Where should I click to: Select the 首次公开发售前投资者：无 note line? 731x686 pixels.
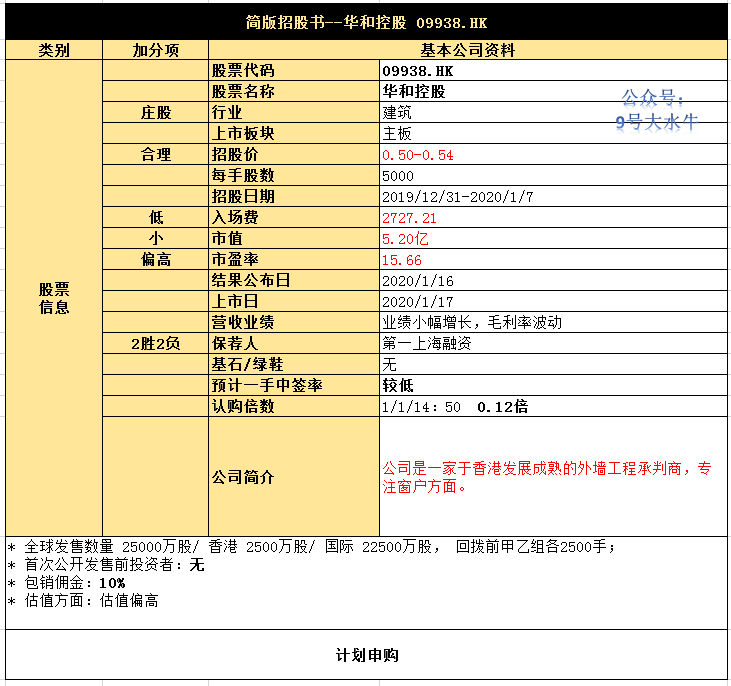(x=106, y=565)
